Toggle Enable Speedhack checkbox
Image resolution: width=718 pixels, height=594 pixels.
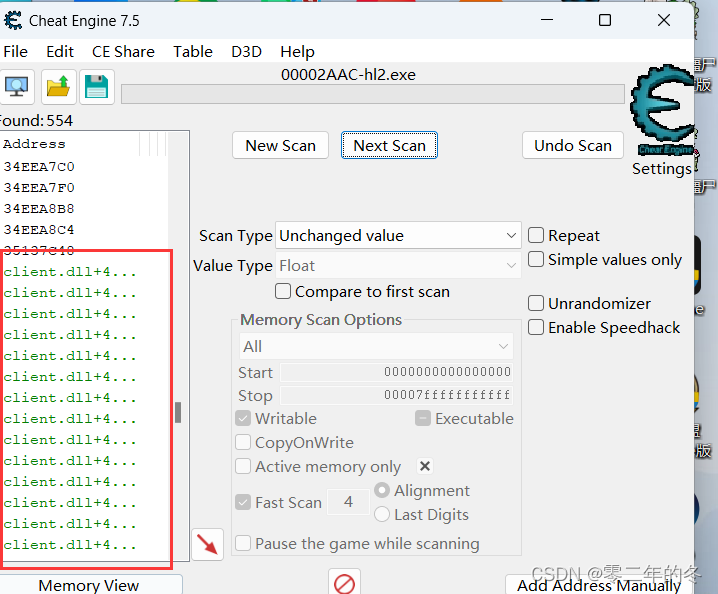[536, 327]
